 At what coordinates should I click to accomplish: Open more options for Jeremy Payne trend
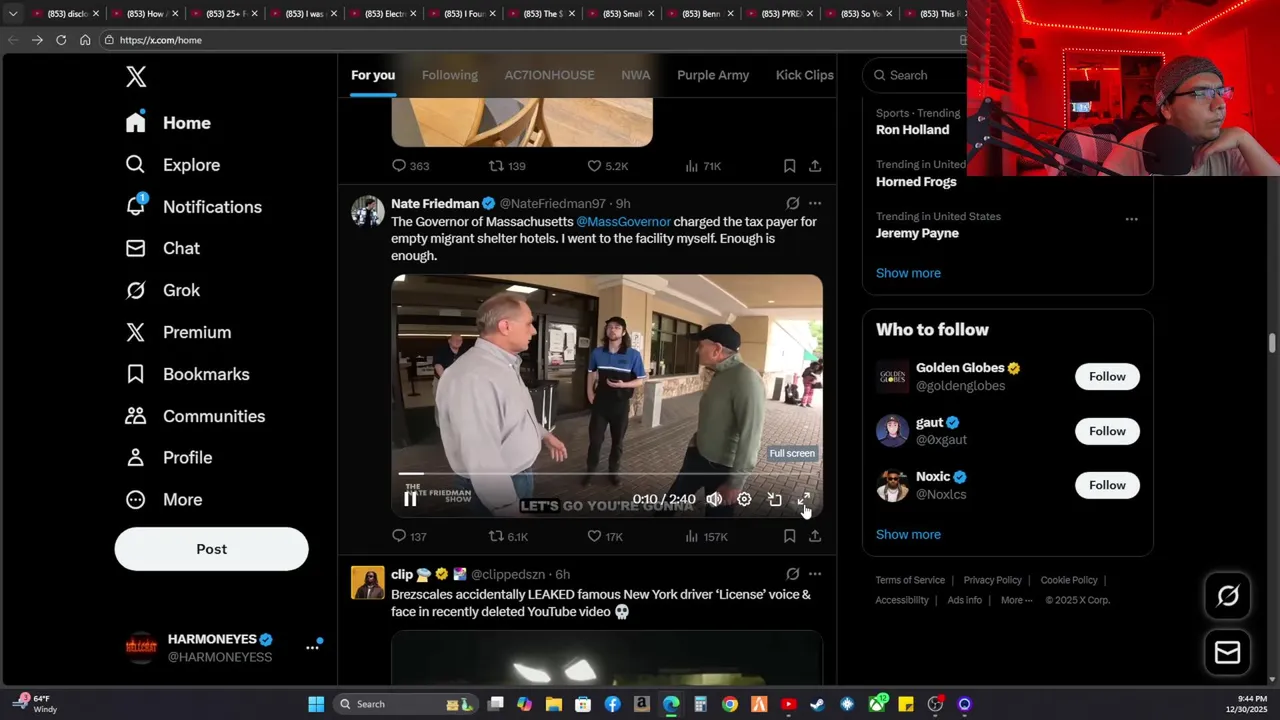[1131, 219]
